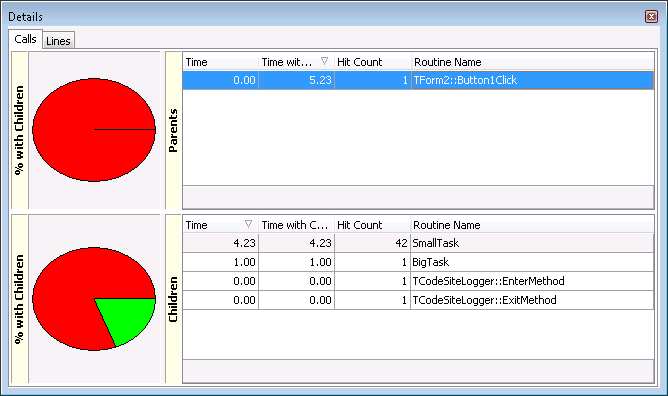Click the Time header in Parents table

coord(221,62)
